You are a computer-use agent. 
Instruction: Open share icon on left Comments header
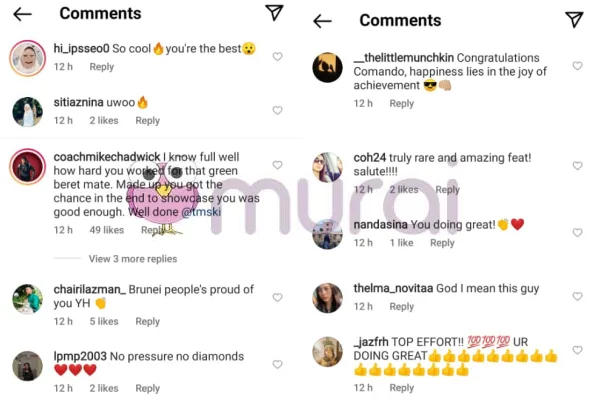(x=274, y=13)
